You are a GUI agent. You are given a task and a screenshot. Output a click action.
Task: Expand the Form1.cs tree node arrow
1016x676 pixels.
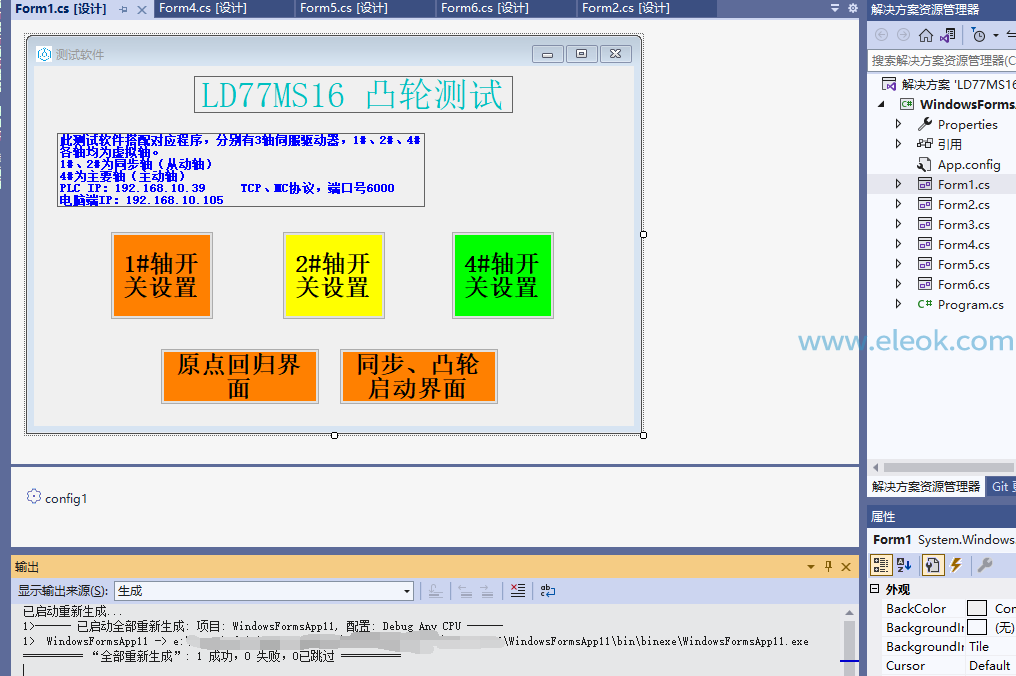click(898, 184)
